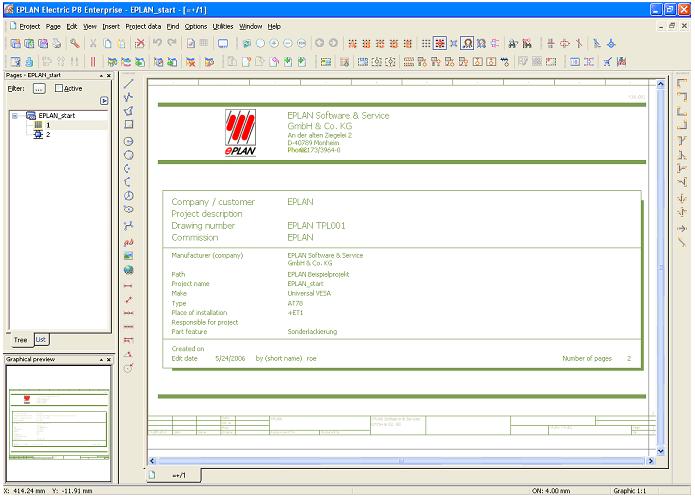This screenshot has width=695, height=500.
Task: Click the Find binoculars icon
Action: (513, 43)
